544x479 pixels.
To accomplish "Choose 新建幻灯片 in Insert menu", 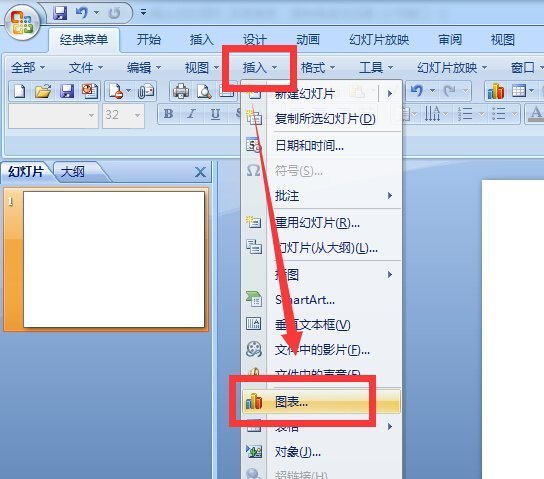I will [x=321, y=94].
